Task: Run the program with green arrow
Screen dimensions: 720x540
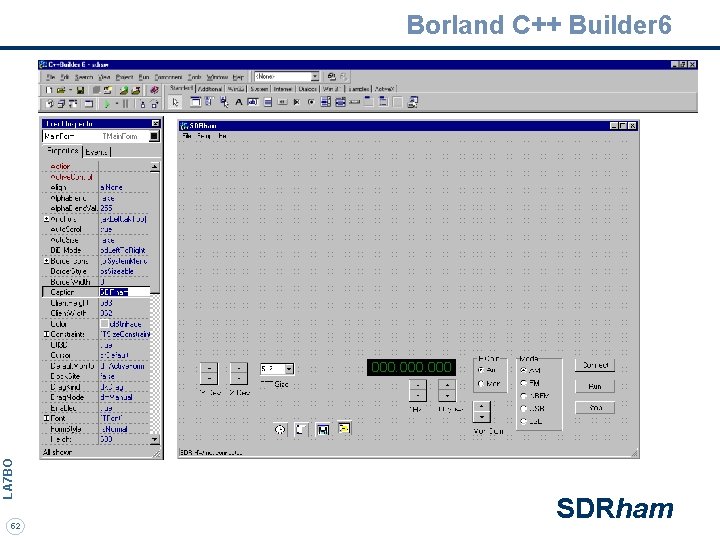Action: pos(107,104)
